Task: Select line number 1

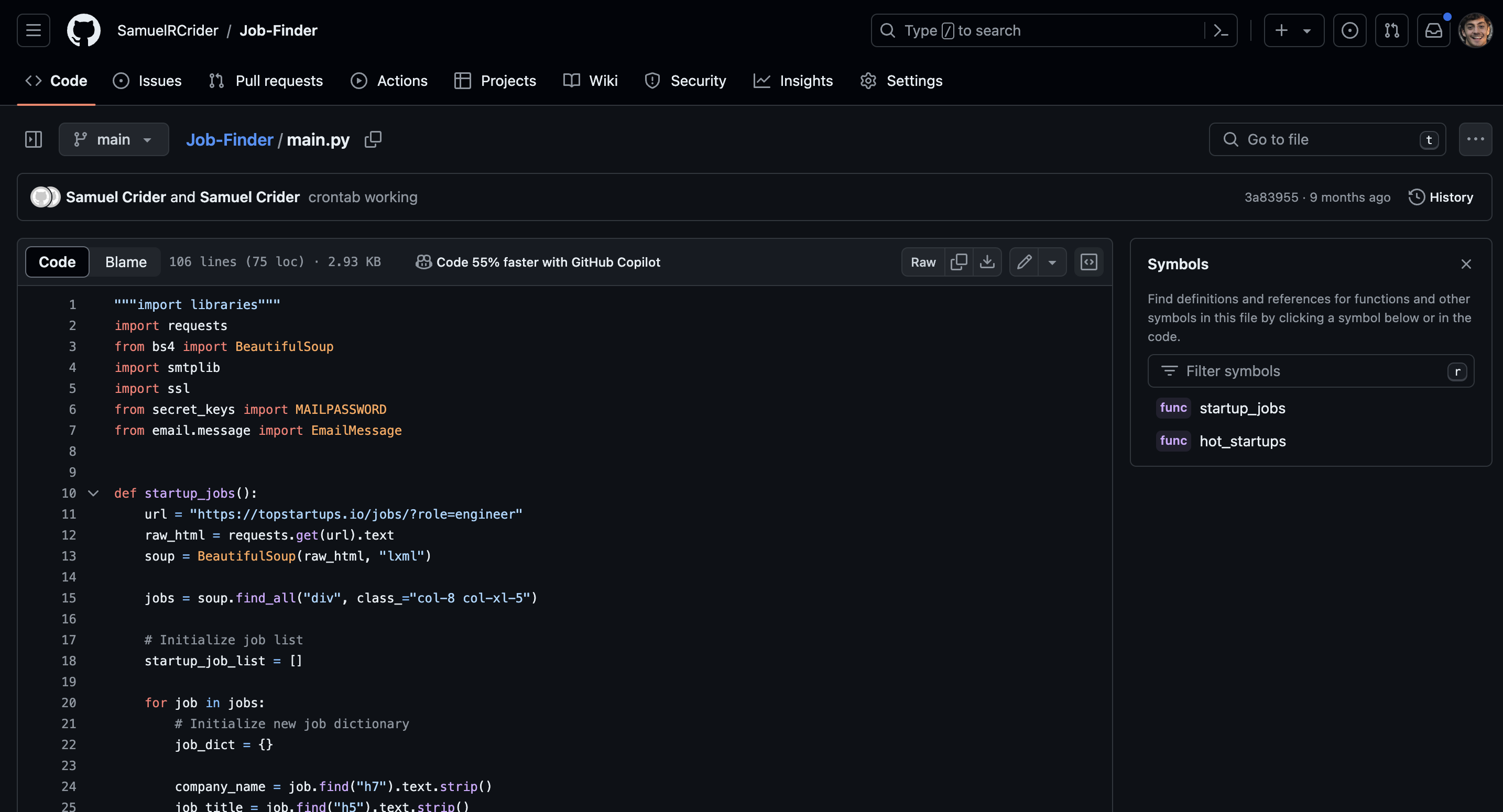Action: tap(72, 304)
